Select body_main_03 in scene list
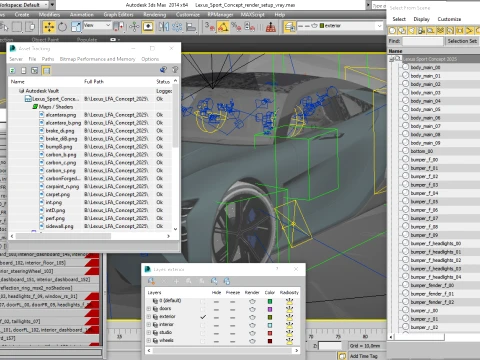 pos(425,93)
